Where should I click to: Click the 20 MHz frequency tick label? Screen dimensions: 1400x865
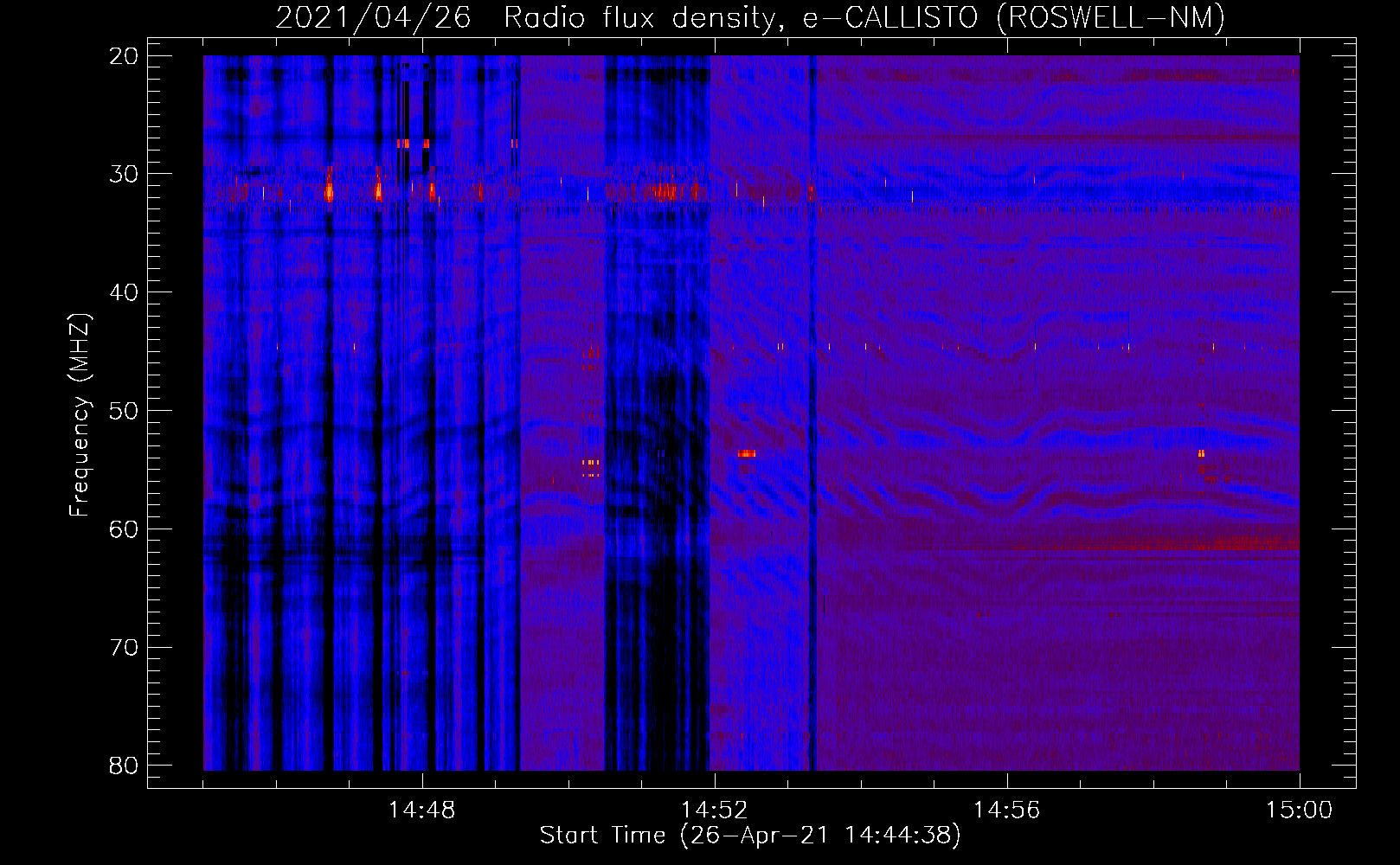pos(124,56)
